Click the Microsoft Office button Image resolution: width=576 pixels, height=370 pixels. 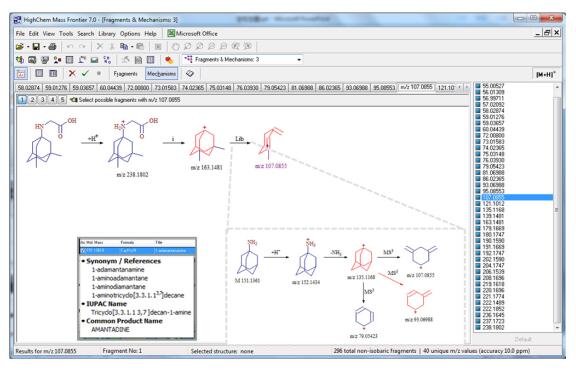pyautogui.click(x=192, y=33)
